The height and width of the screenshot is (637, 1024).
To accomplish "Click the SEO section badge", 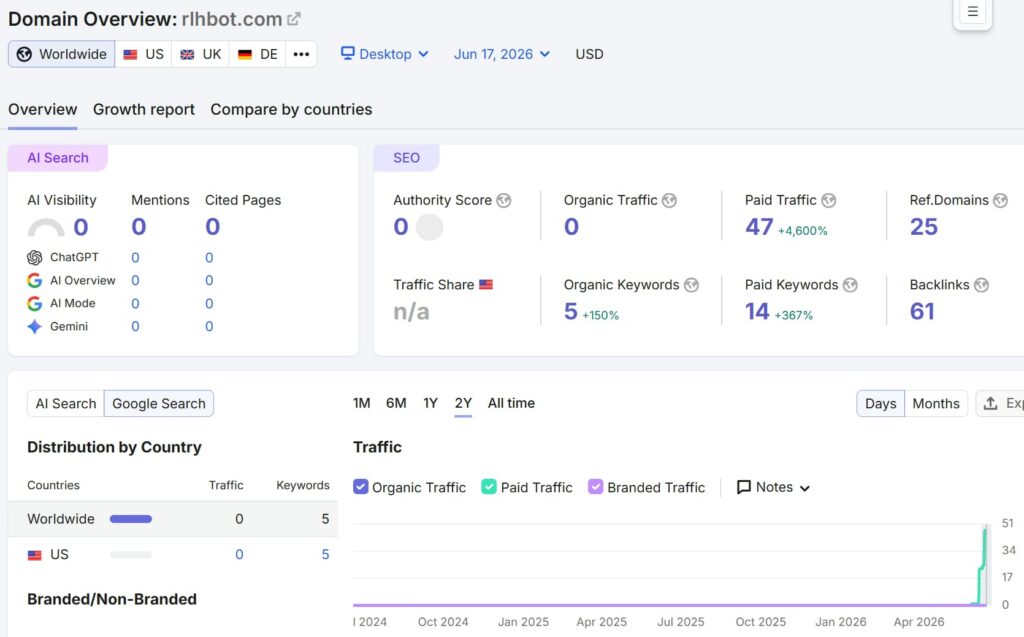I will pos(406,157).
